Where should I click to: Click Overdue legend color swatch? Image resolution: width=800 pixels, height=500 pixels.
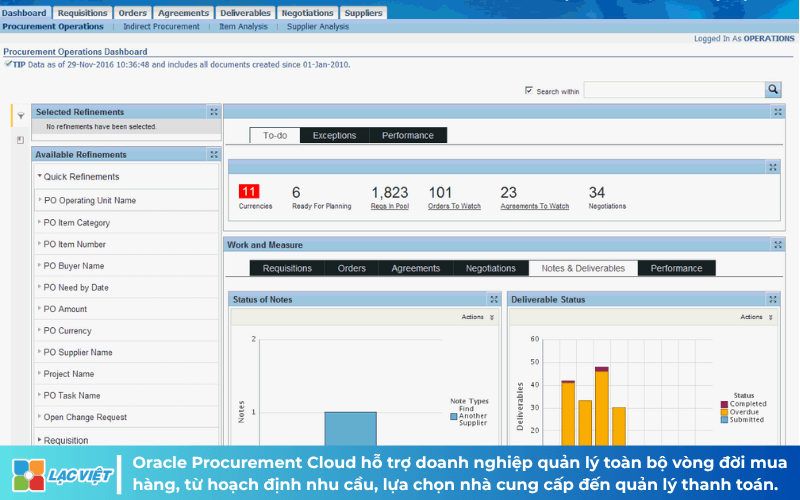[x=724, y=412]
